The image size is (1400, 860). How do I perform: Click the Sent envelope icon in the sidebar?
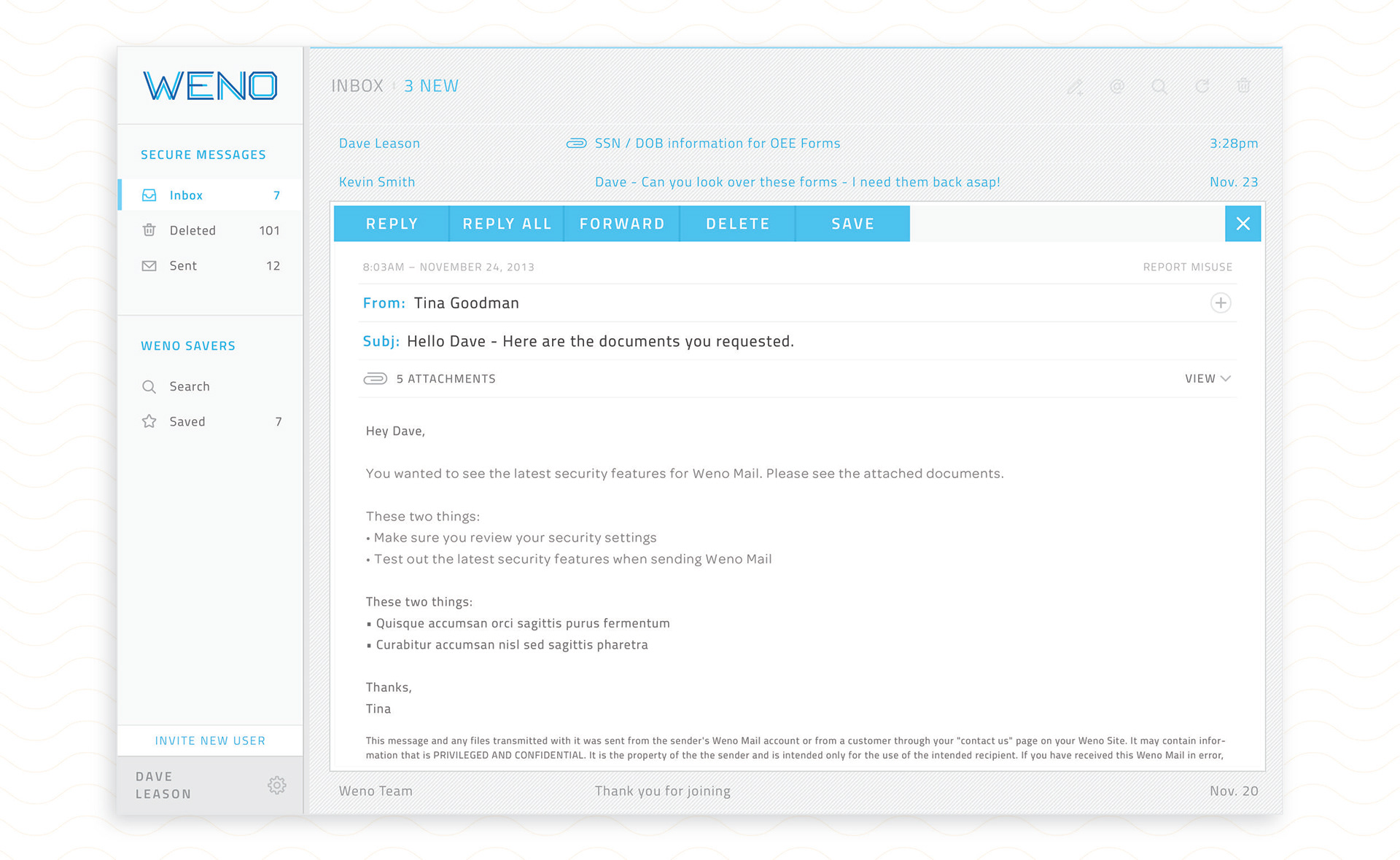pos(149,266)
